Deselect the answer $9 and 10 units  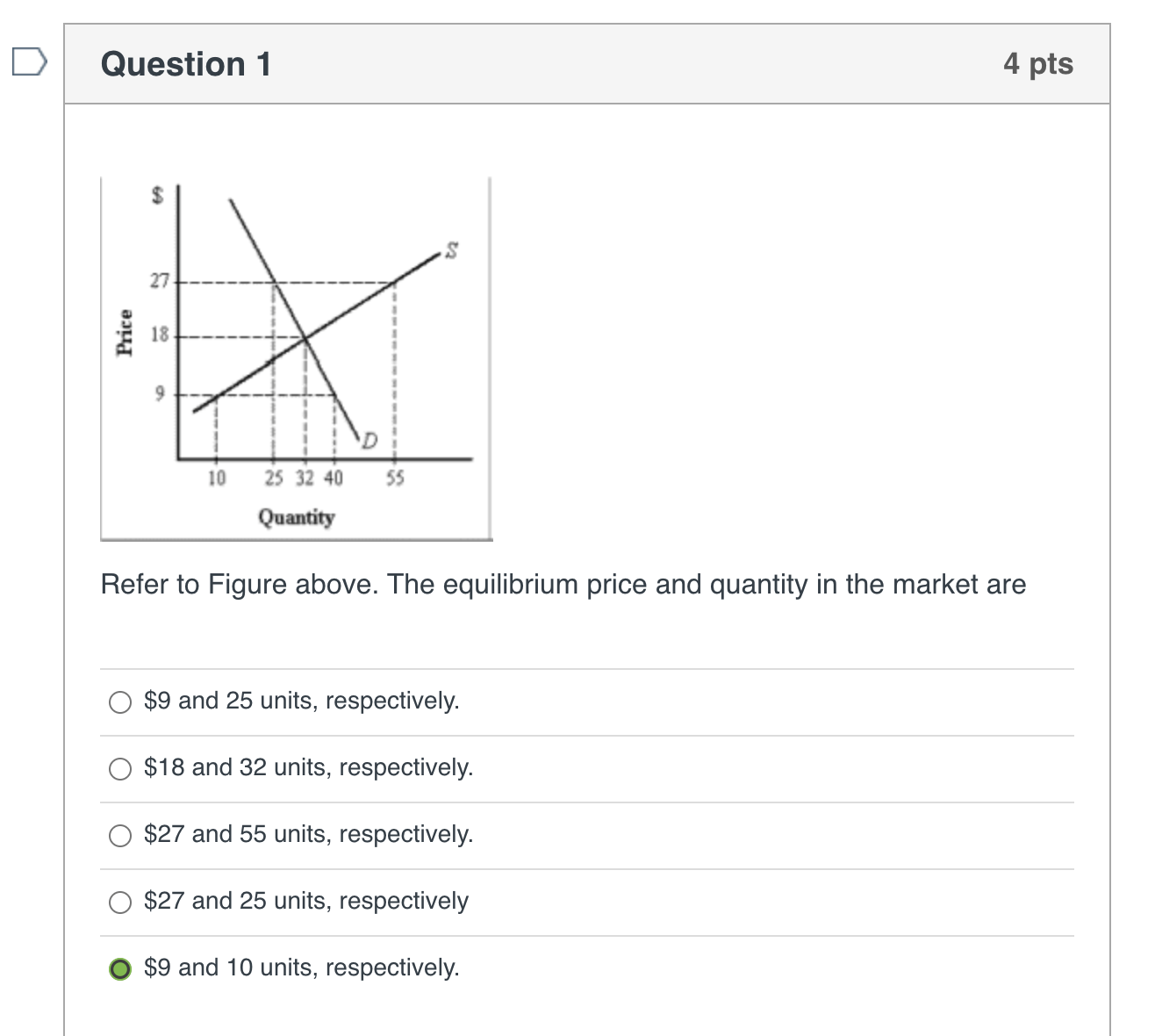click(120, 968)
